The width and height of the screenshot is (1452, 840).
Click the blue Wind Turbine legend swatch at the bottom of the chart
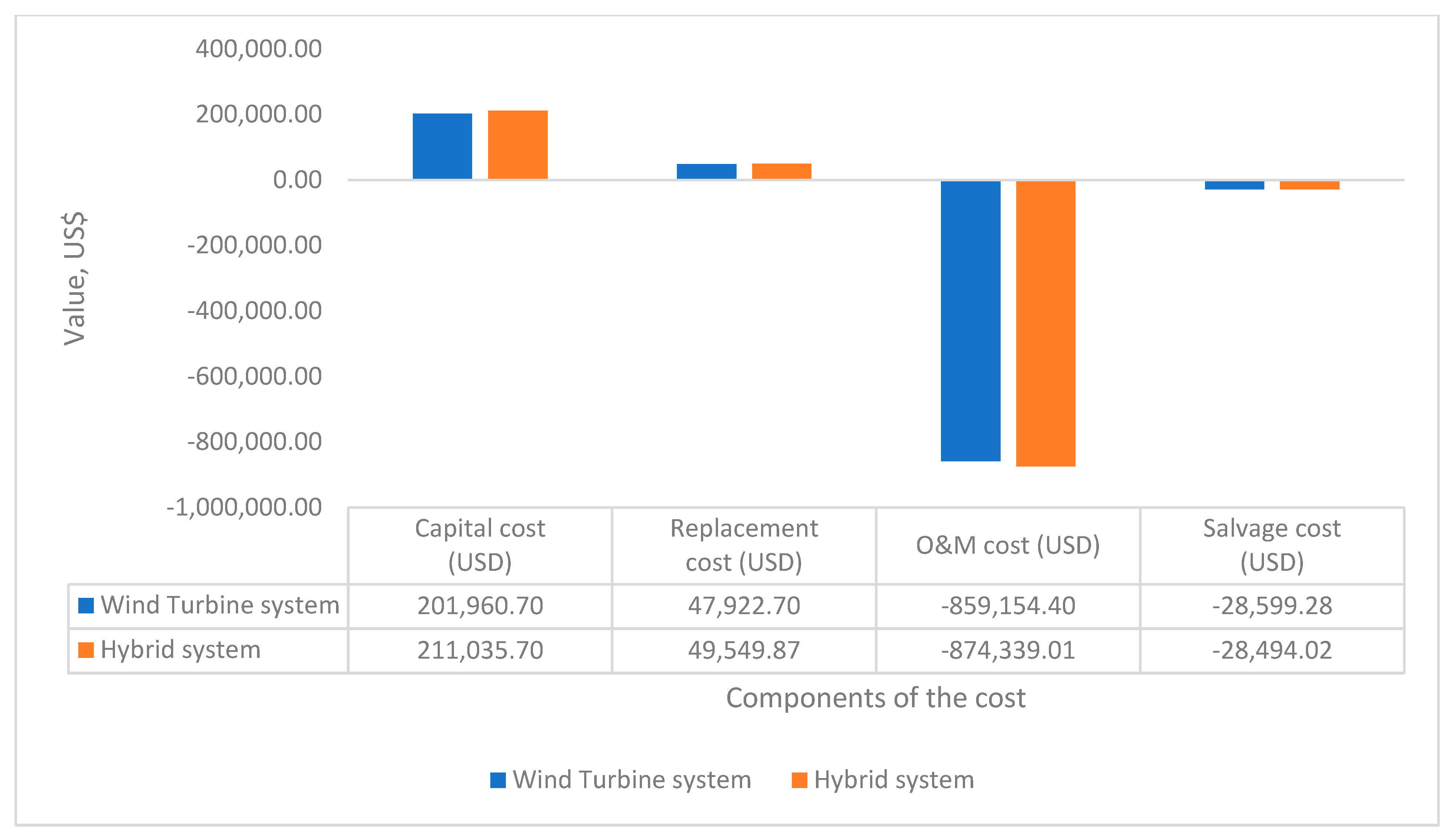tap(498, 780)
